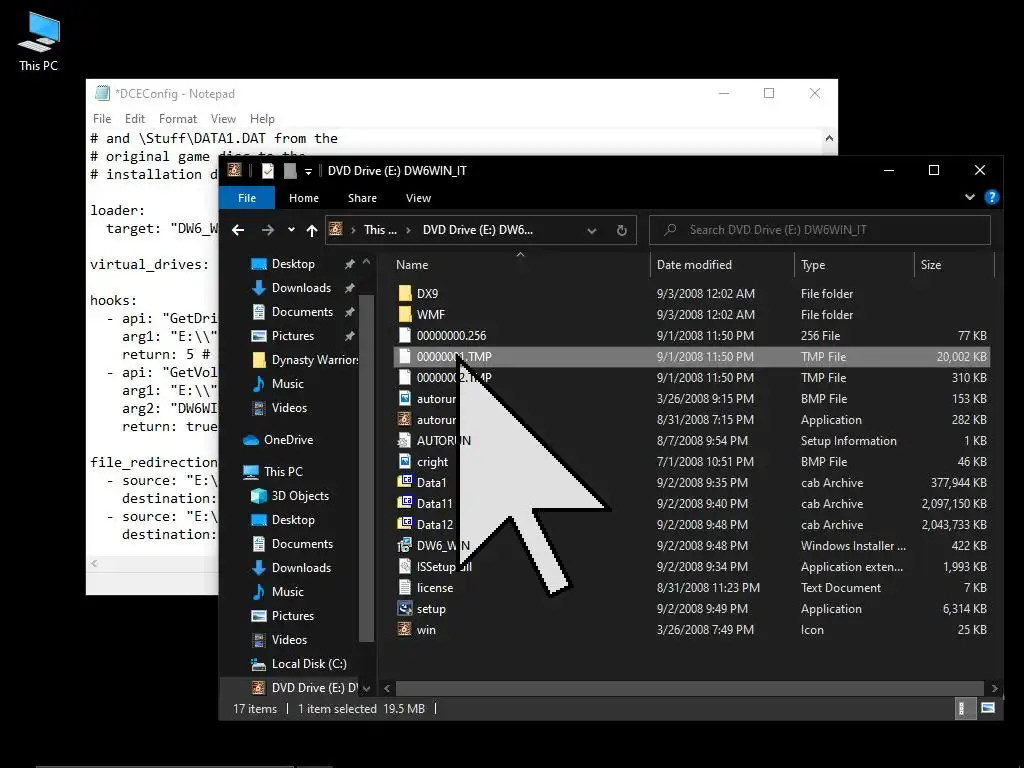Open Notepad View menu
The image size is (1024, 768).
coord(223,119)
